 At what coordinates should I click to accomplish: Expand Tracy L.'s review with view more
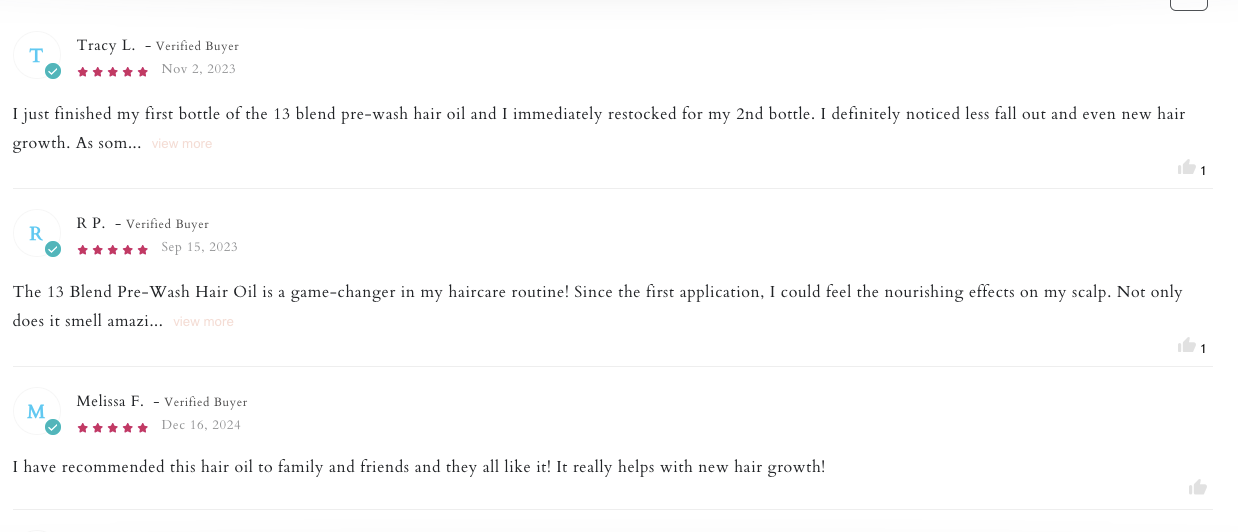coord(182,144)
